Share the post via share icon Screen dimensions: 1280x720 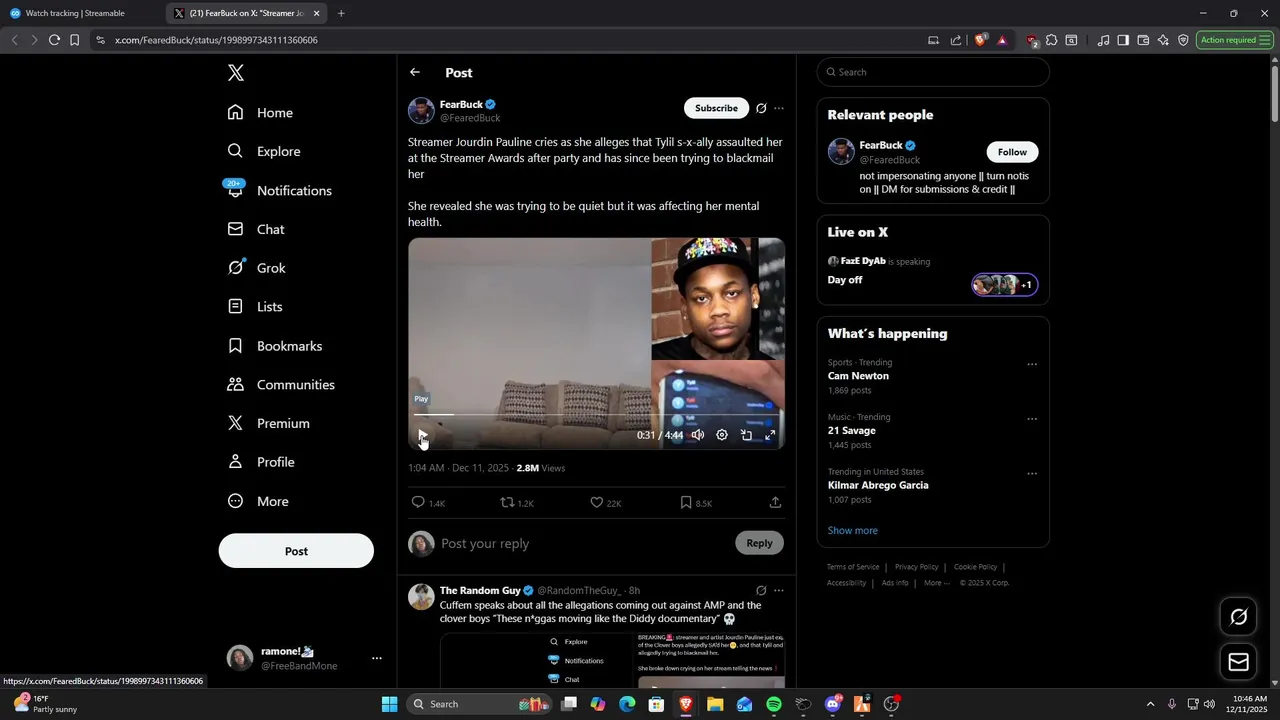tap(775, 503)
